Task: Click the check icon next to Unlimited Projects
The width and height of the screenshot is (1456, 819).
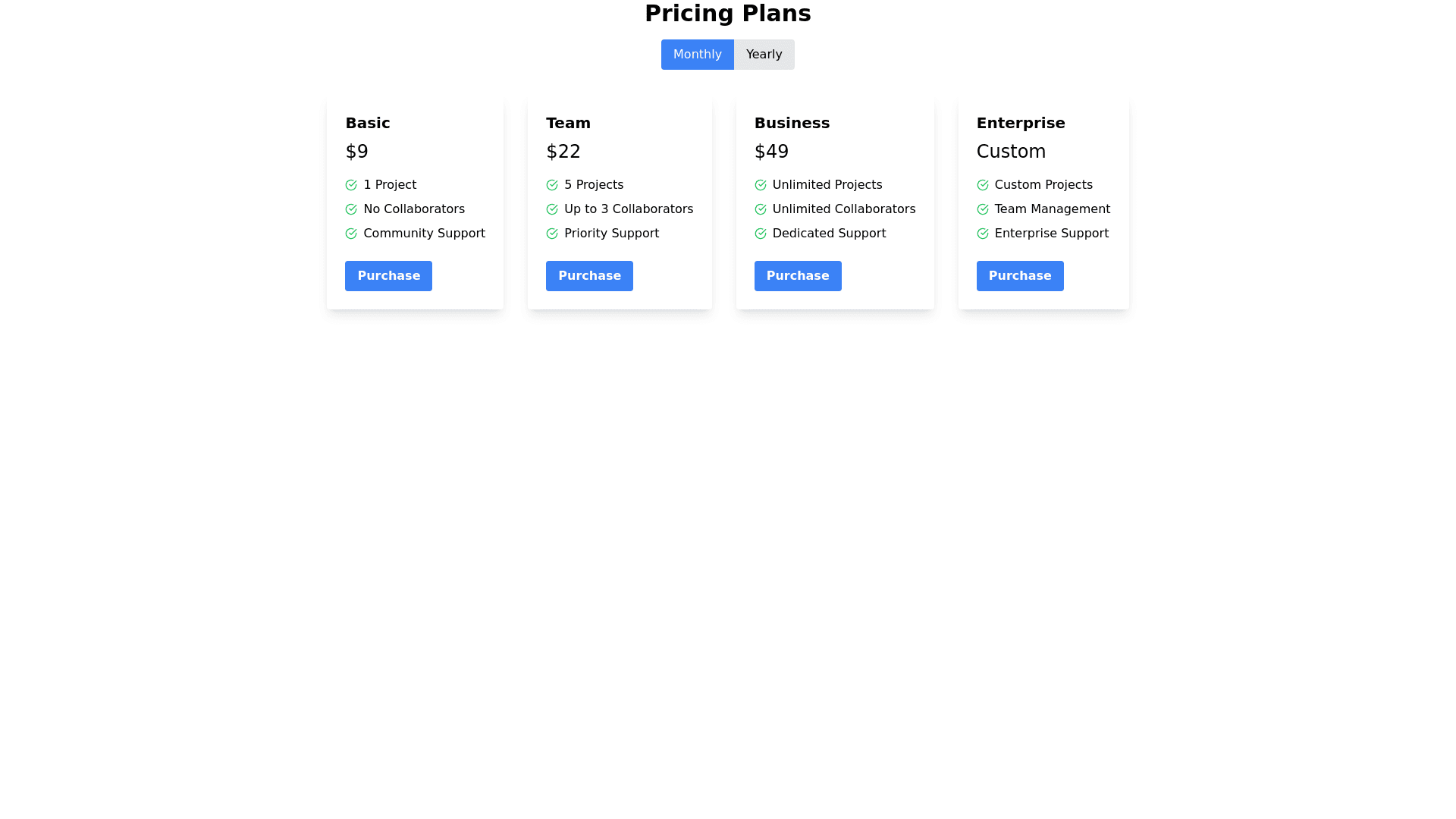Action: (x=760, y=185)
